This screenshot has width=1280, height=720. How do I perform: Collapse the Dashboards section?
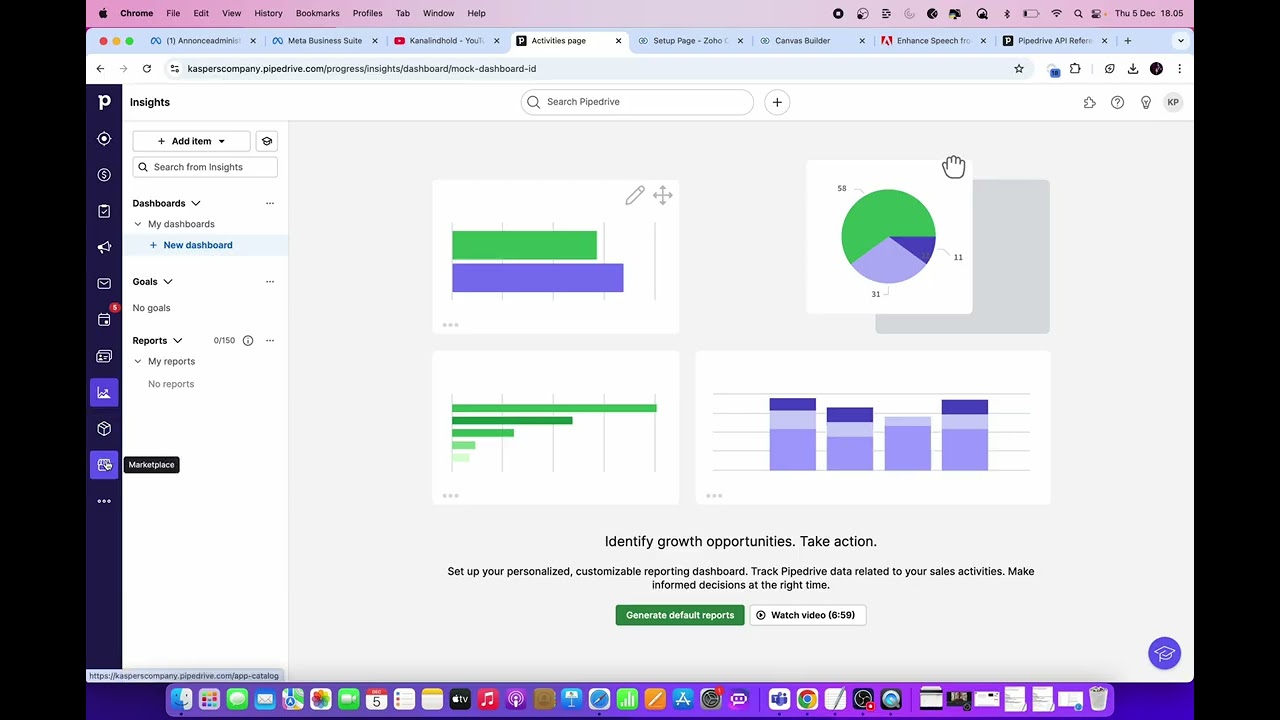[196, 203]
